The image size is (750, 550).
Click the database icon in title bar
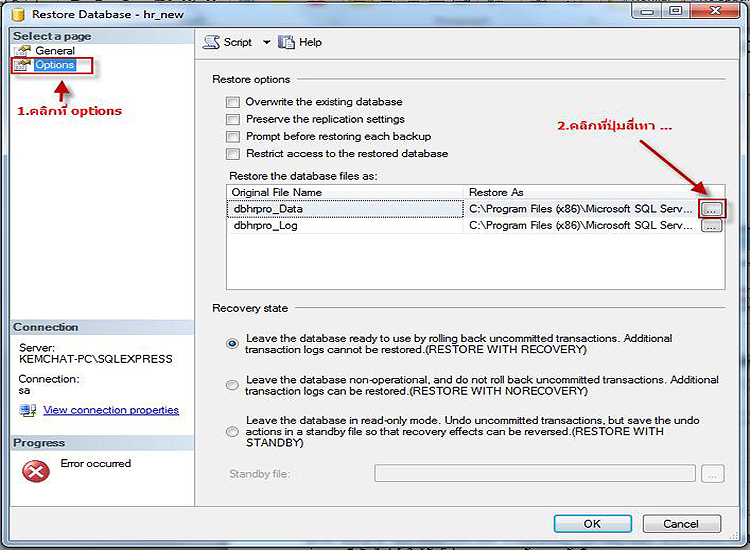click(x=17, y=14)
